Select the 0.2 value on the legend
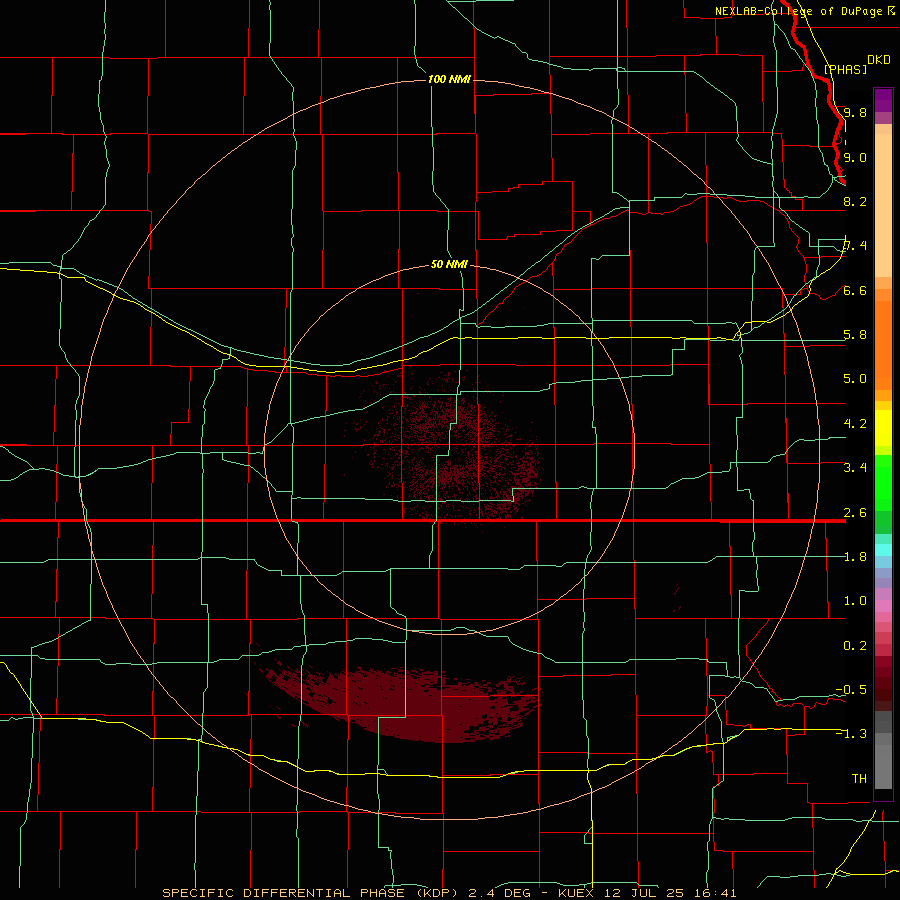900x900 pixels. tap(855, 646)
